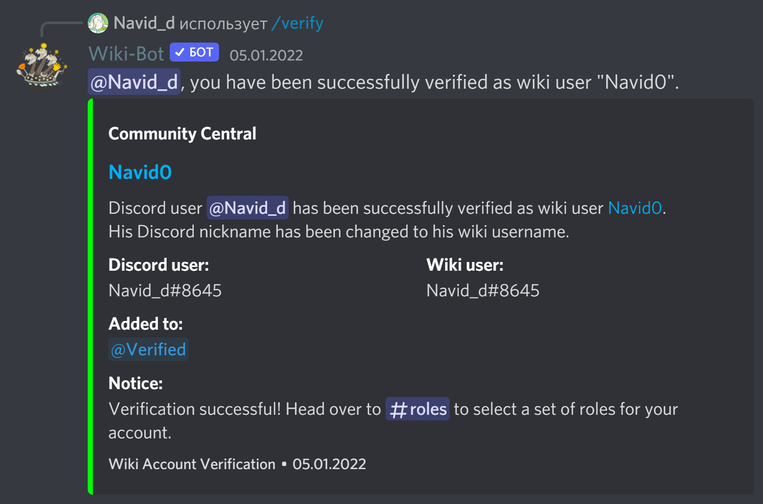Click the hash icon in roles mention

coord(398,410)
